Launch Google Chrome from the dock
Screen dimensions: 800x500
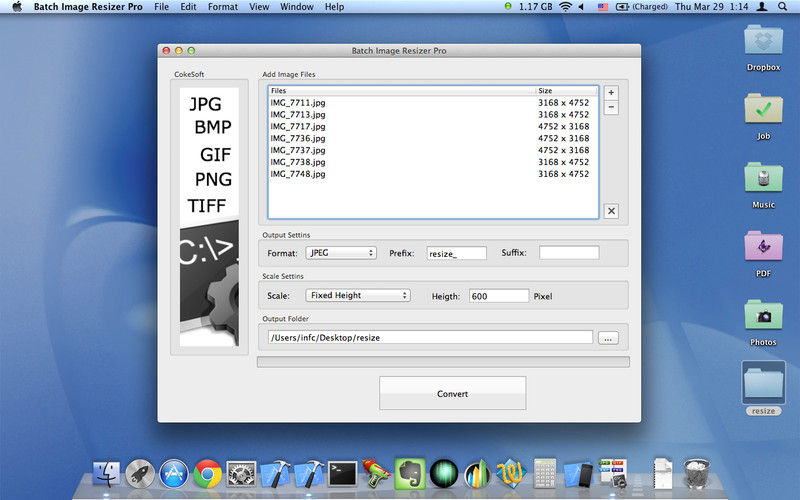coord(208,474)
